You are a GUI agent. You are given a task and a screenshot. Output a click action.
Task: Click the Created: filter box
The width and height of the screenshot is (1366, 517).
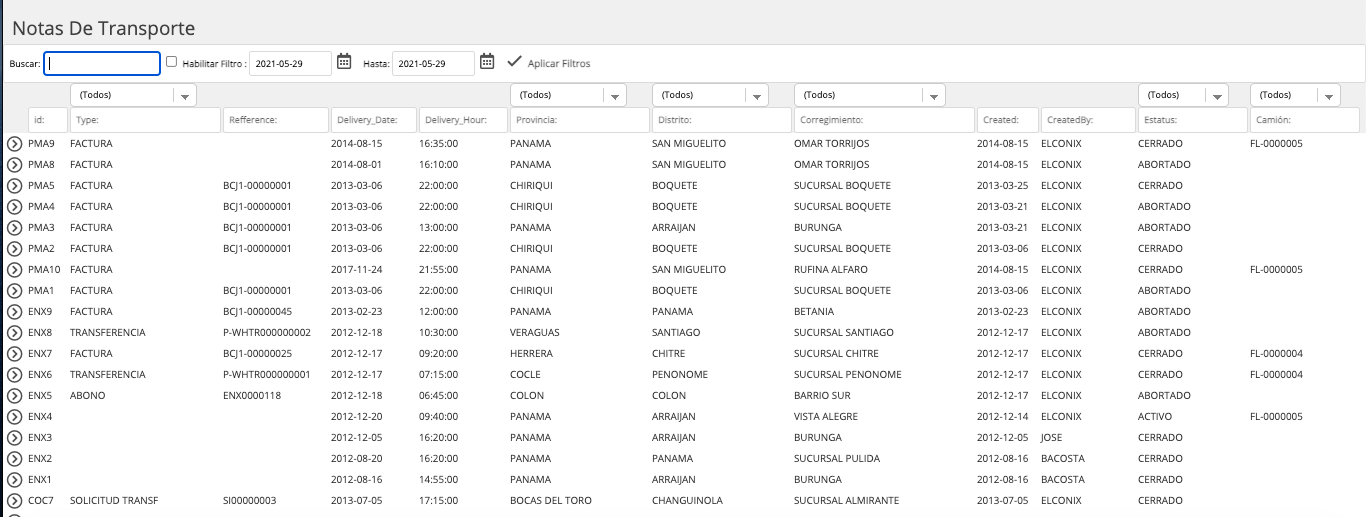coord(1008,120)
